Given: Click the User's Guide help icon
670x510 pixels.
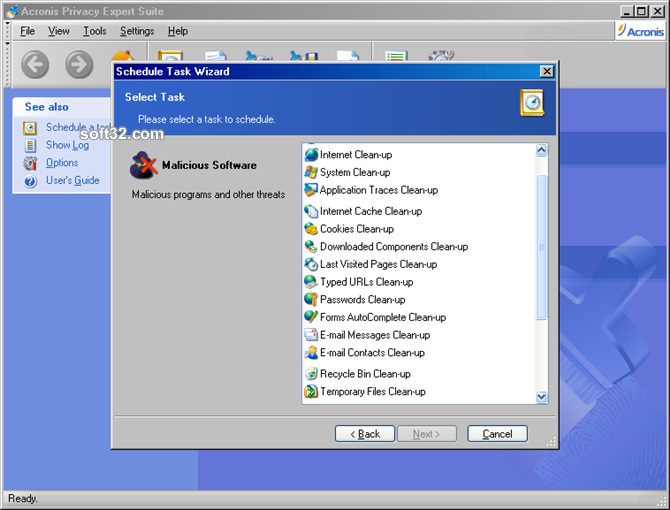Looking at the screenshot, I should 30,181.
